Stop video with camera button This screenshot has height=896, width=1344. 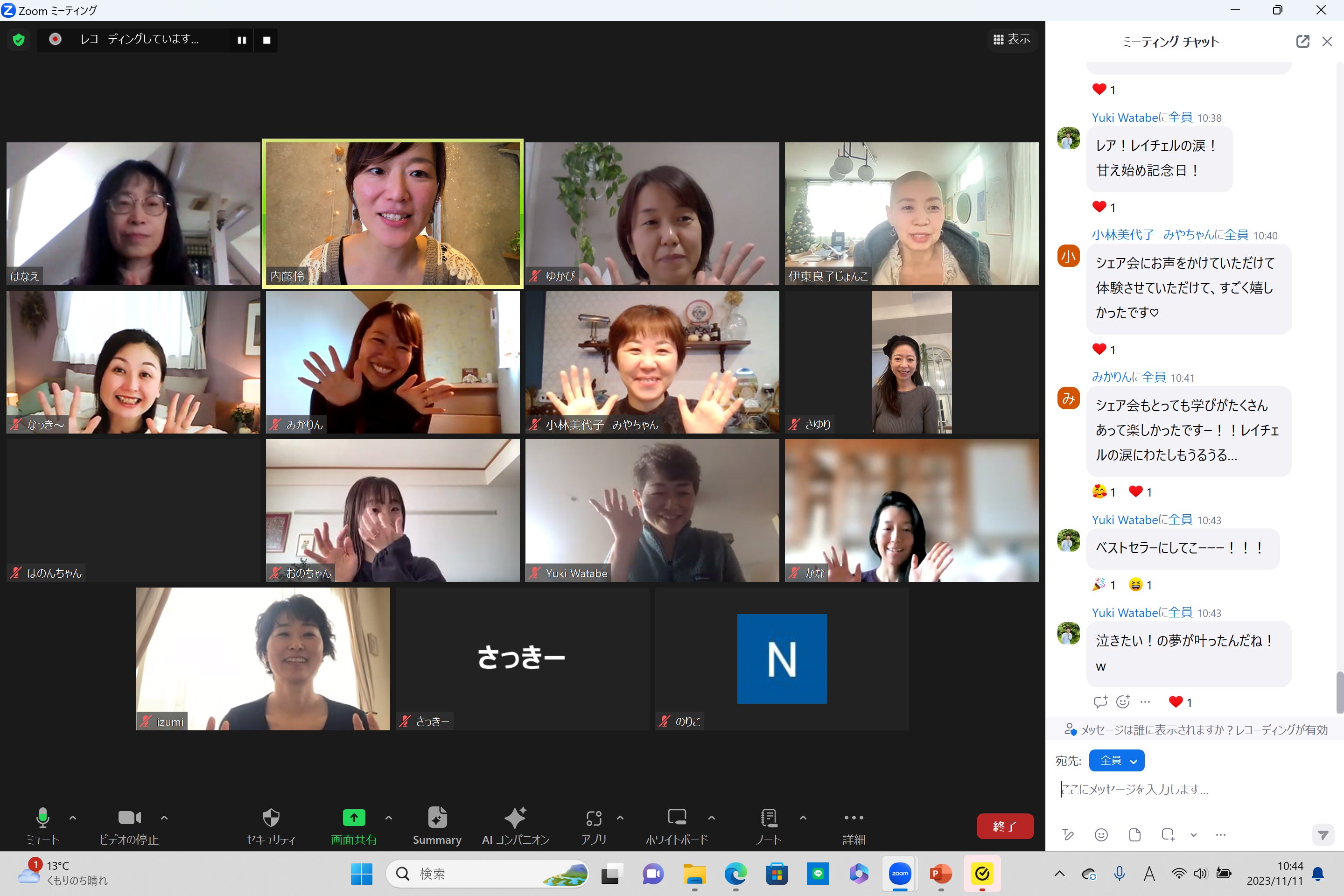(x=129, y=818)
